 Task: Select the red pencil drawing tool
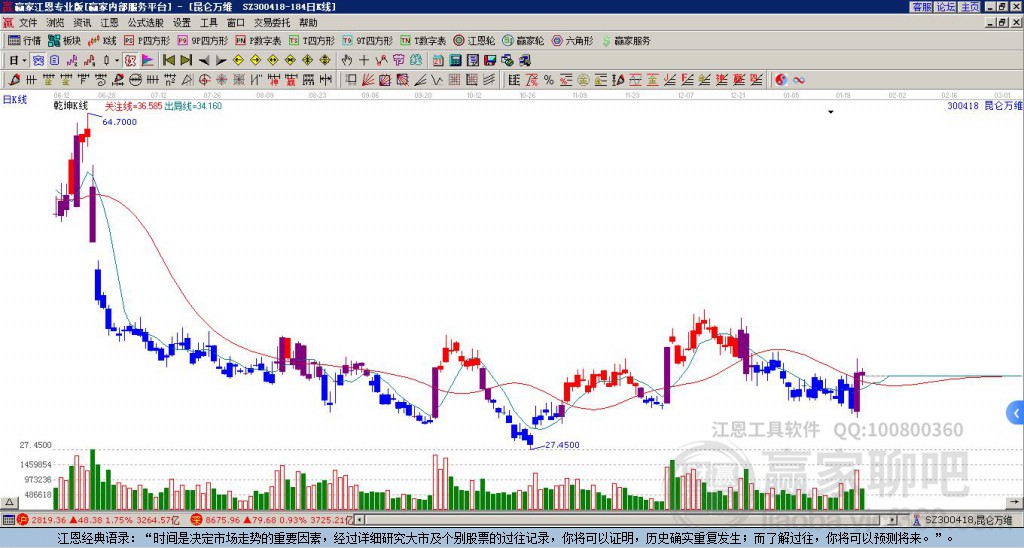(x=14, y=80)
